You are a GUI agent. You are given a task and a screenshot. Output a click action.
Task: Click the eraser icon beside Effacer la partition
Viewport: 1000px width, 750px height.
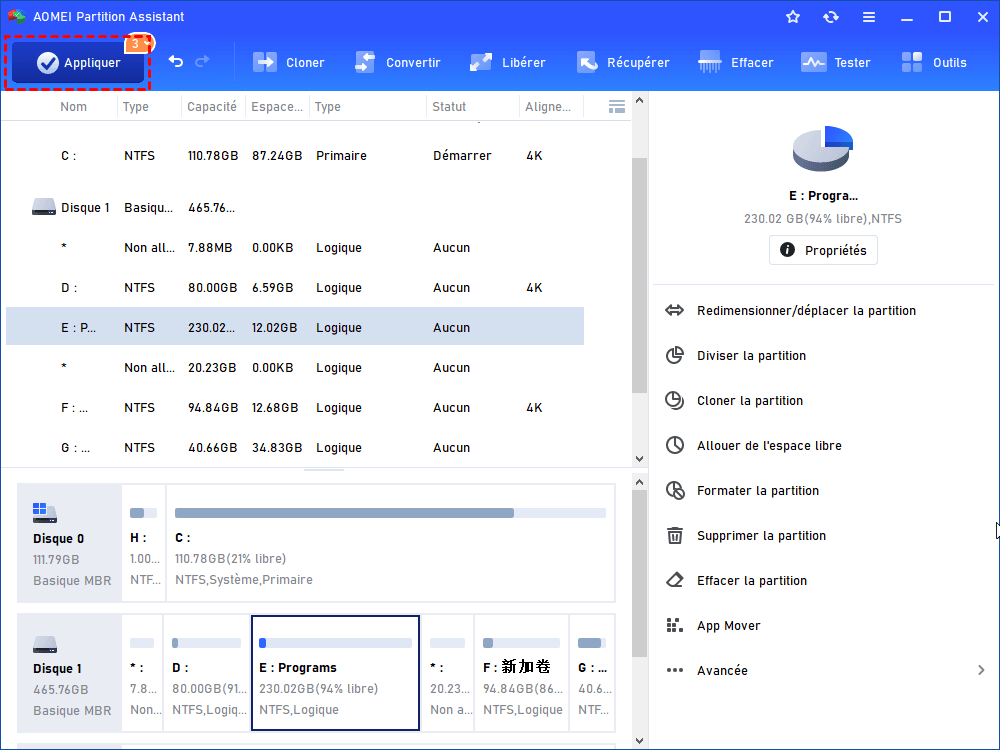675,580
